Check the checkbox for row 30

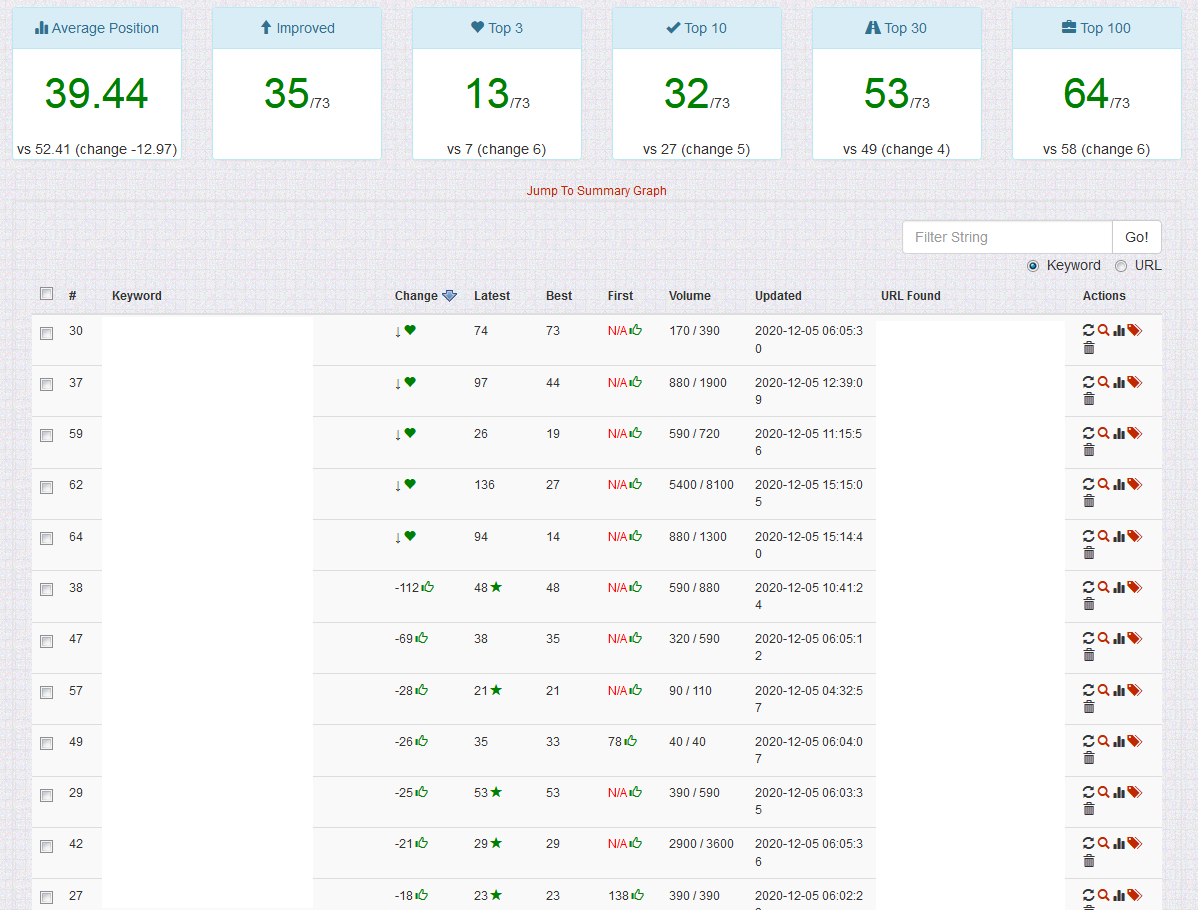point(47,333)
